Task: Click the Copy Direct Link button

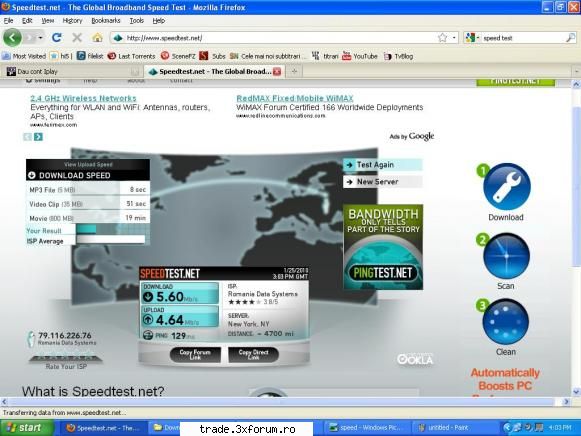Action: pos(253,355)
